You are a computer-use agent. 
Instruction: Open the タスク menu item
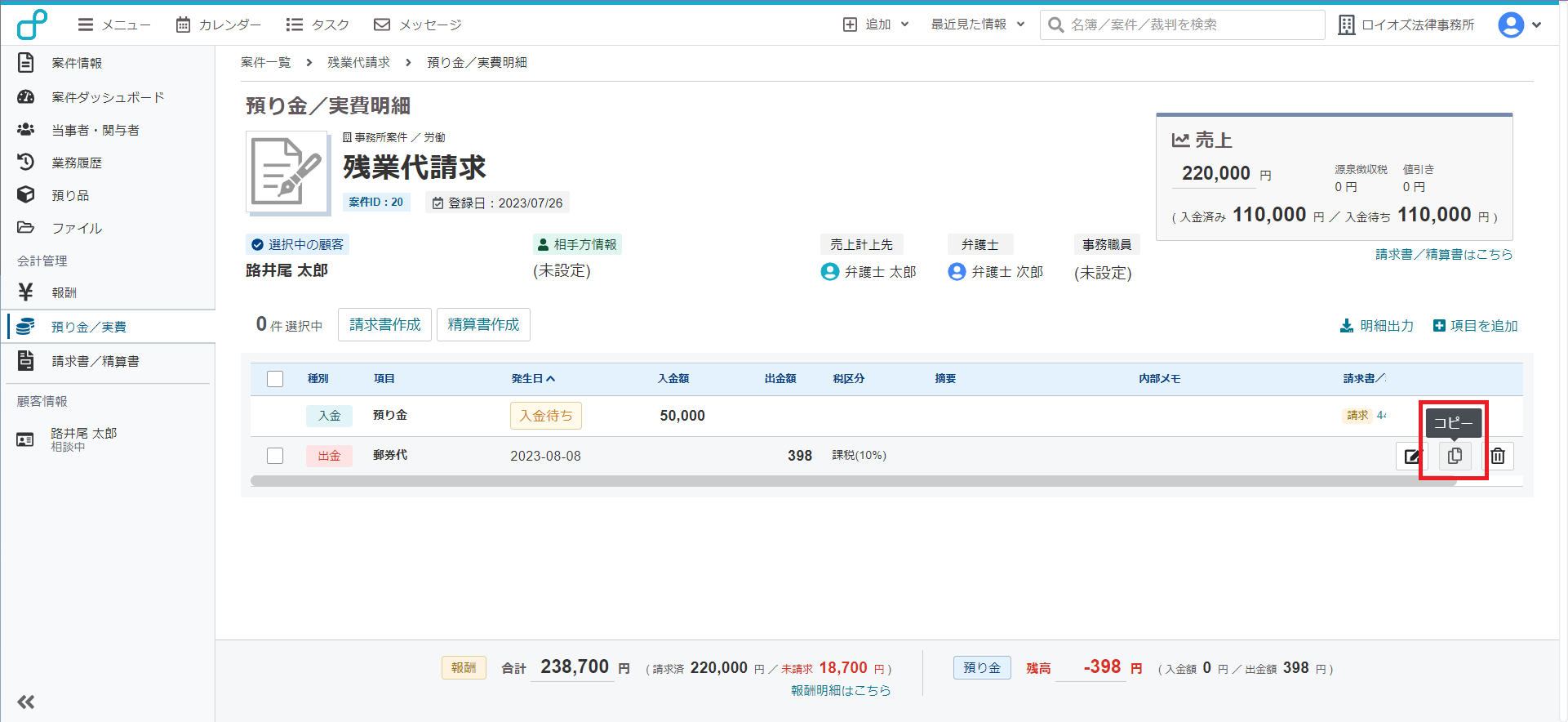(318, 25)
